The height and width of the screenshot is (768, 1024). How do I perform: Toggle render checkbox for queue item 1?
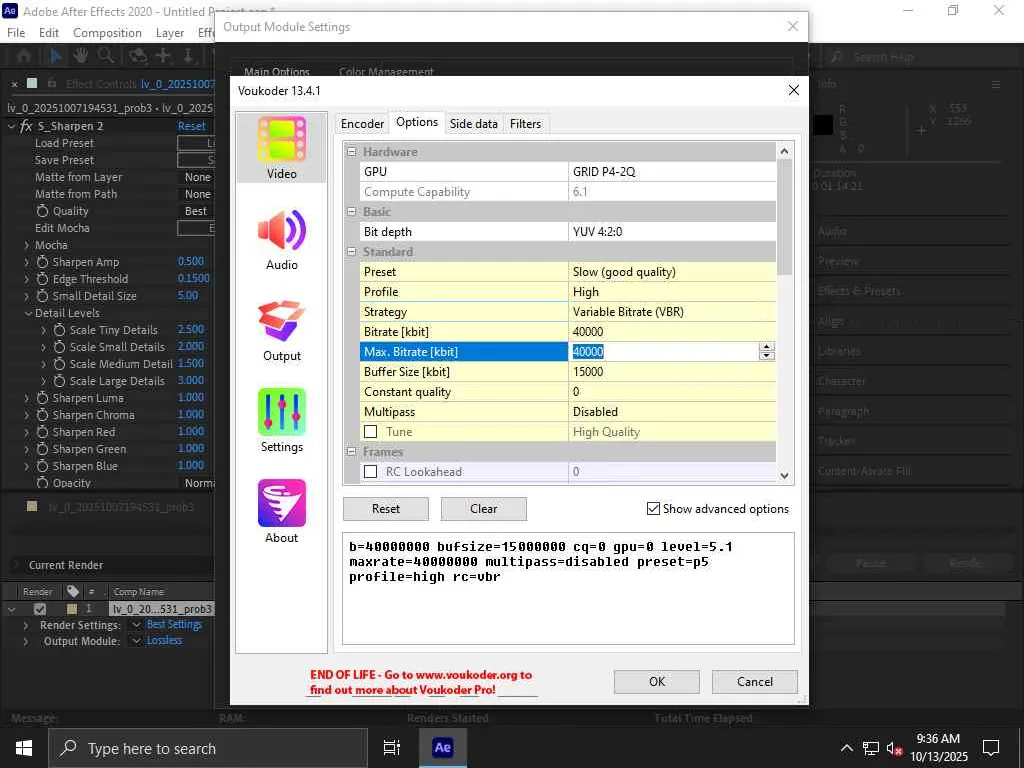pyautogui.click(x=40, y=609)
